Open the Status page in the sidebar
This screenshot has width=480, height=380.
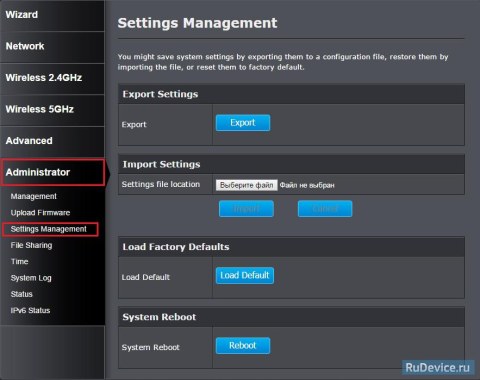pos(22,294)
